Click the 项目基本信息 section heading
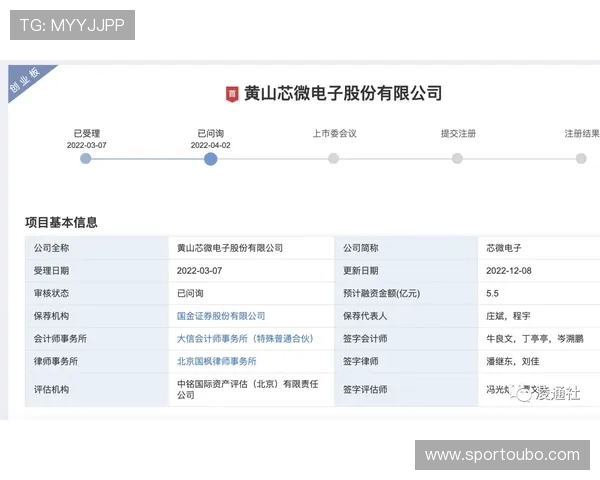The width and height of the screenshot is (600, 480). 61,222
